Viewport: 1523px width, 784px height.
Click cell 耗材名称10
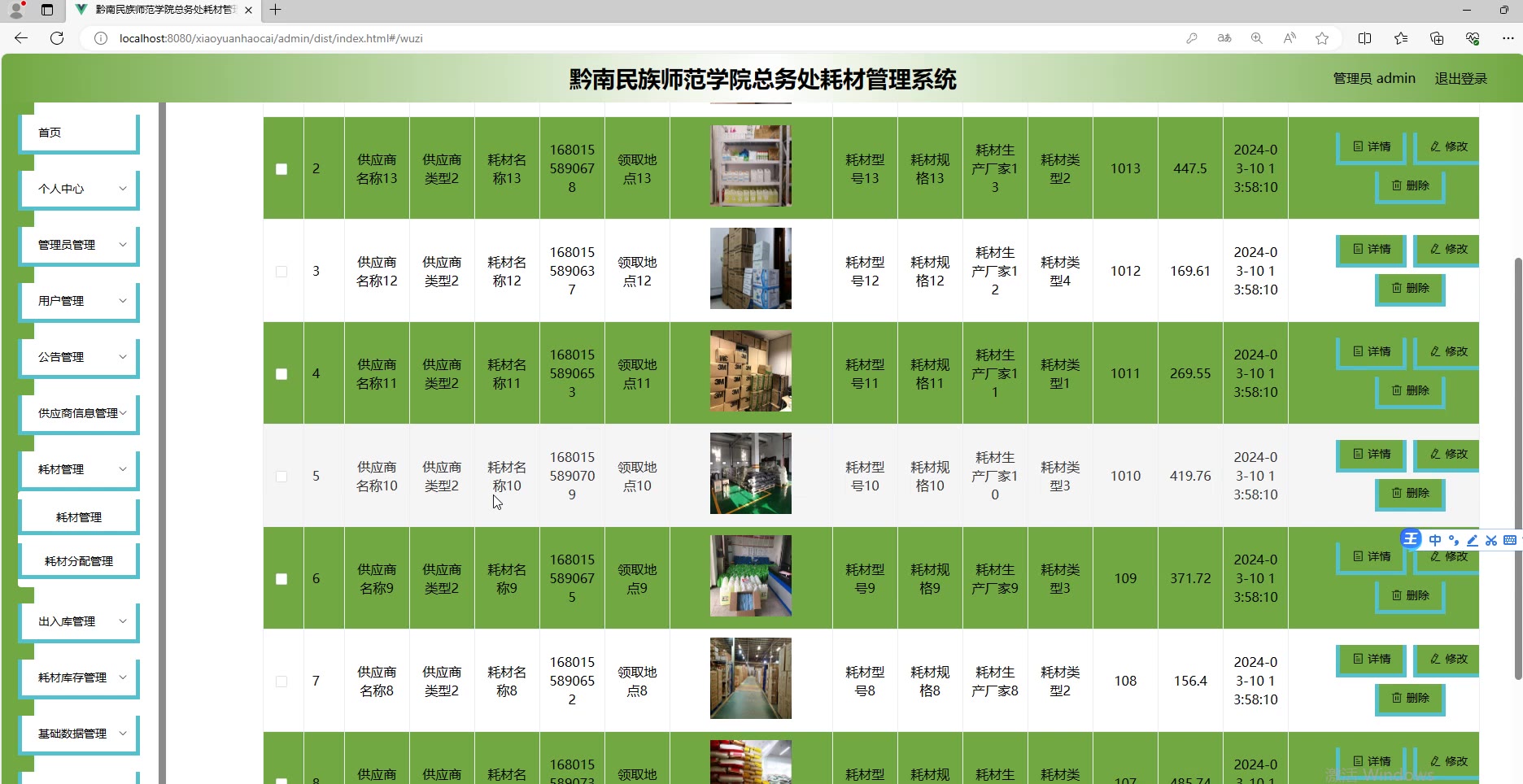(507, 477)
